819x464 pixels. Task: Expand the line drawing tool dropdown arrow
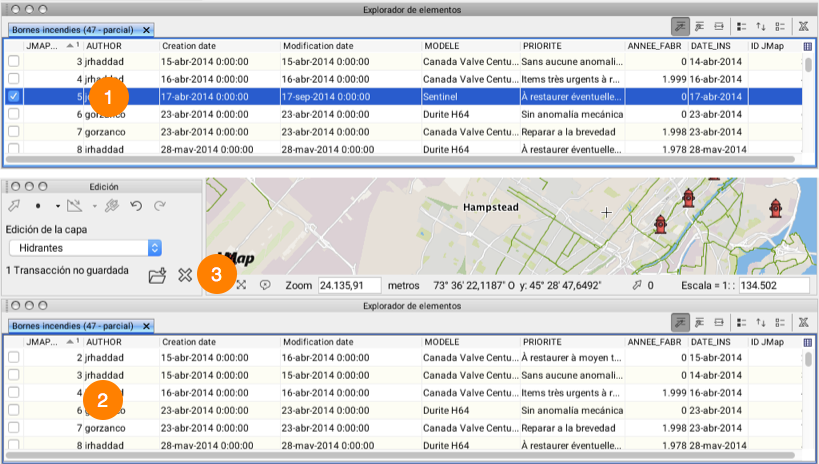[94, 206]
